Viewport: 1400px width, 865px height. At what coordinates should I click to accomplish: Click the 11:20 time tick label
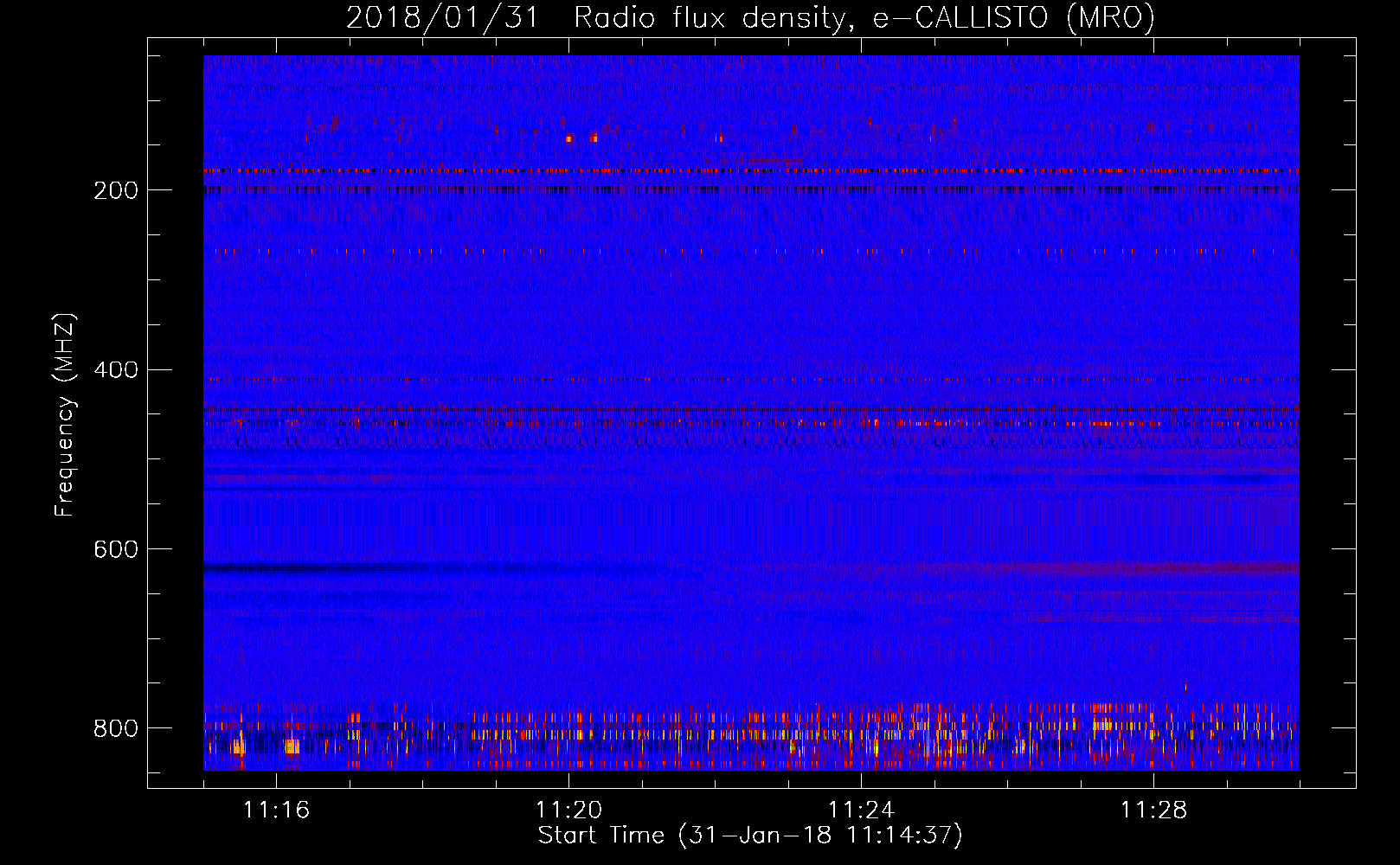[568, 811]
